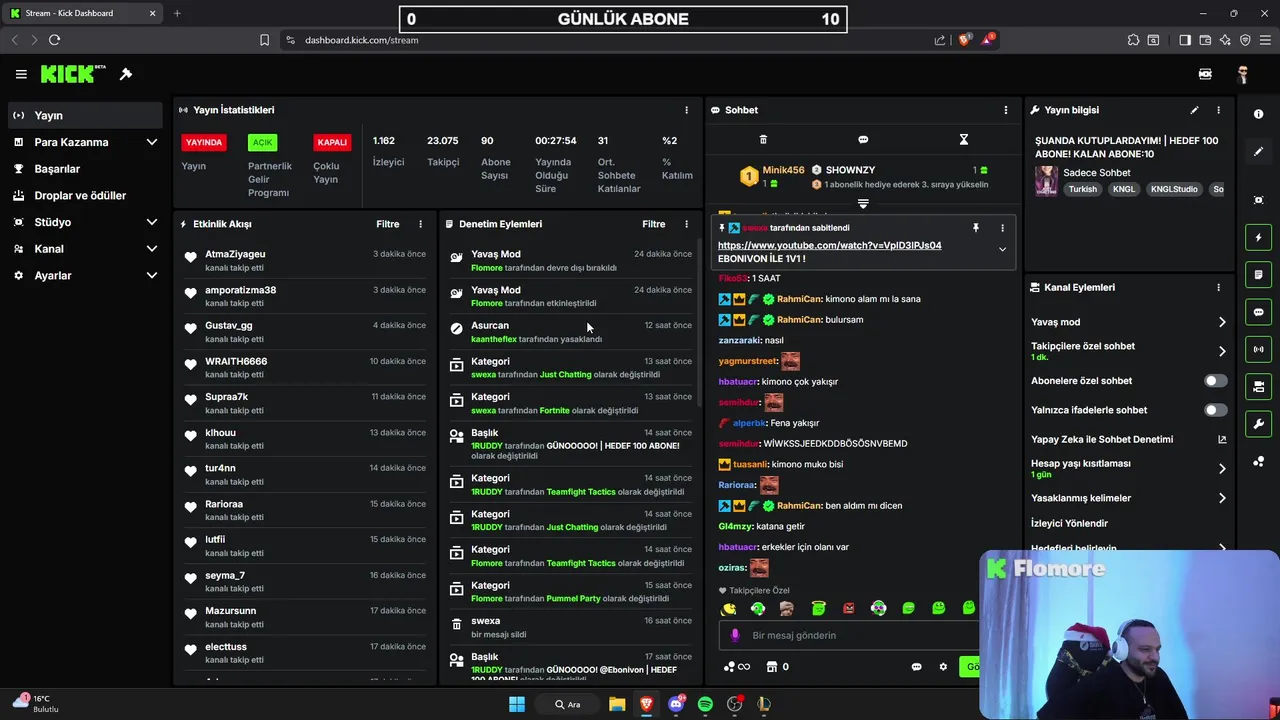Screen dimensions: 1280x720
Task: Open the AI chat moderation external link icon
Action: tap(1221, 439)
